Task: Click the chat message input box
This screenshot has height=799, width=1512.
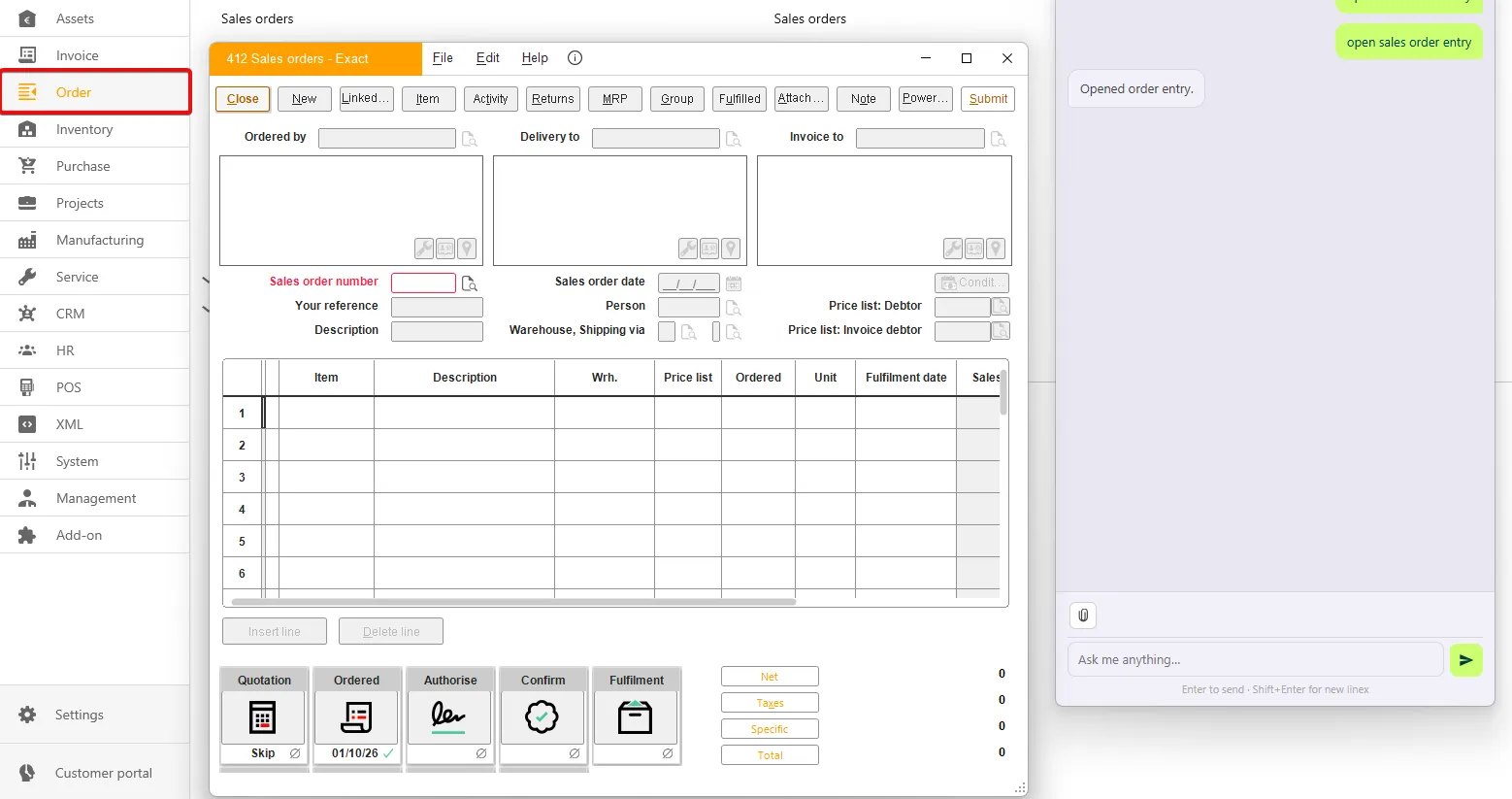Action: (1255, 660)
